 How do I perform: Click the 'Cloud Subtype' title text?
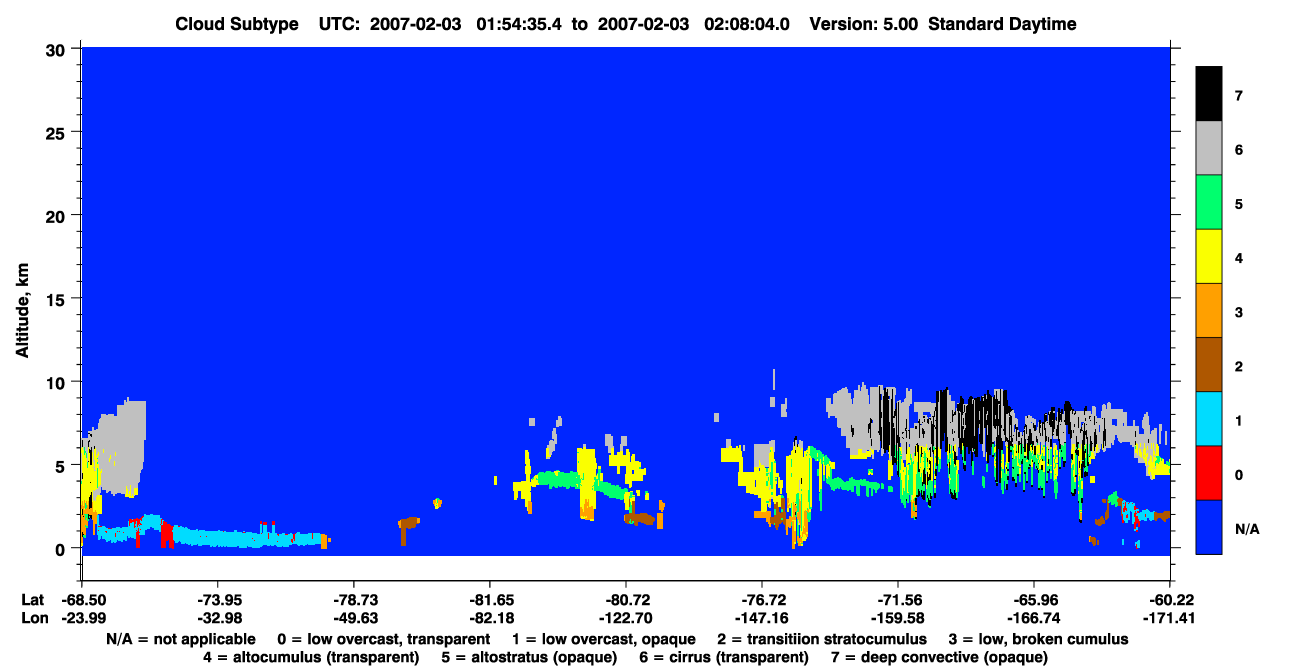(237, 24)
